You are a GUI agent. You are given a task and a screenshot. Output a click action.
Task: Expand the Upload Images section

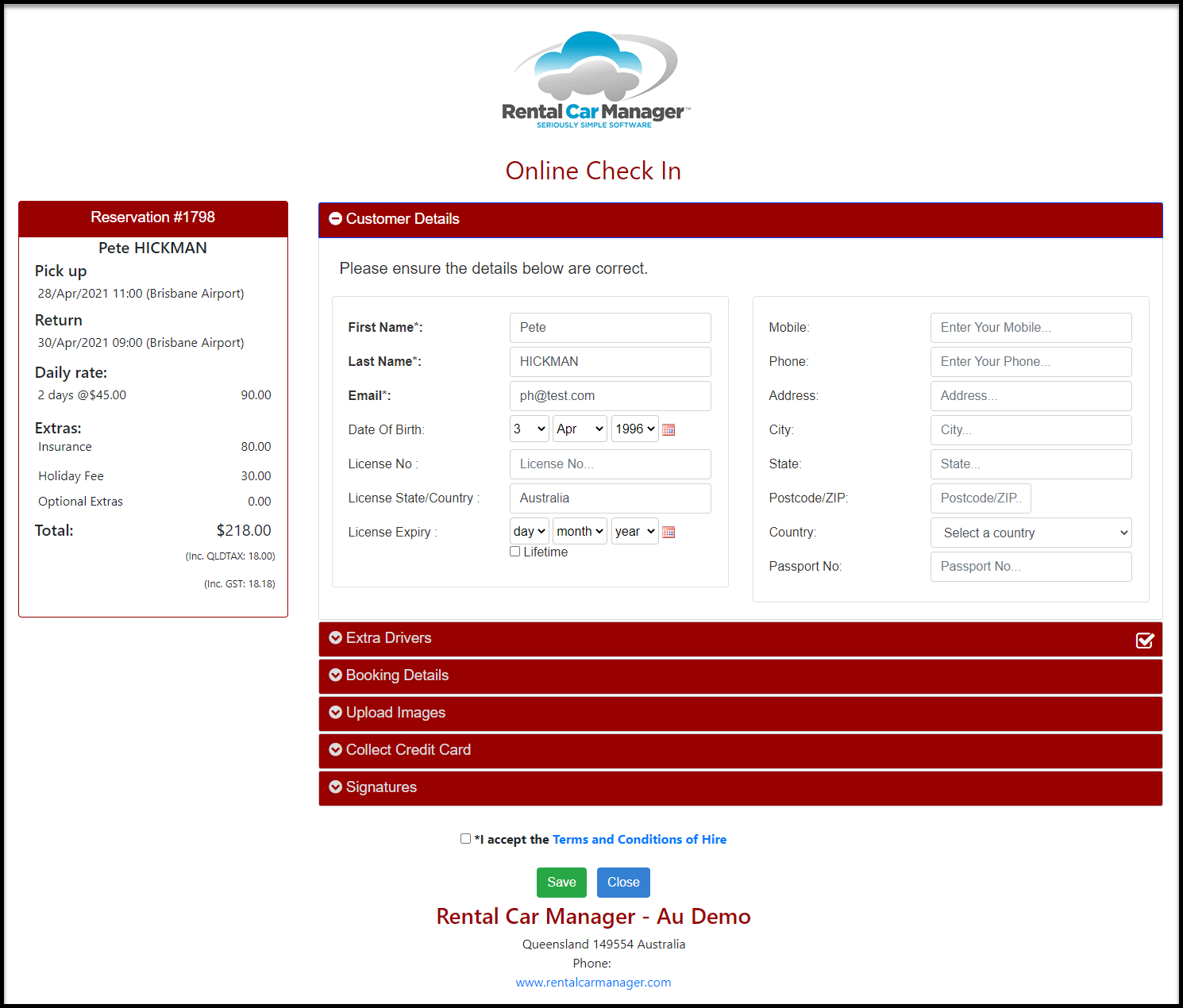(x=741, y=714)
